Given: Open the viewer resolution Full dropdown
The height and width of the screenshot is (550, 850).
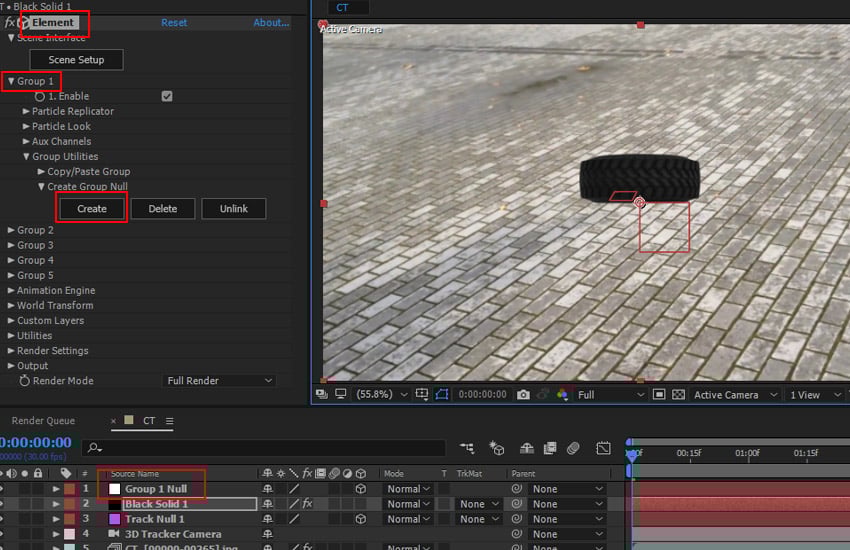Looking at the screenshot, I should pyautogui.click(x=609, y=395).
